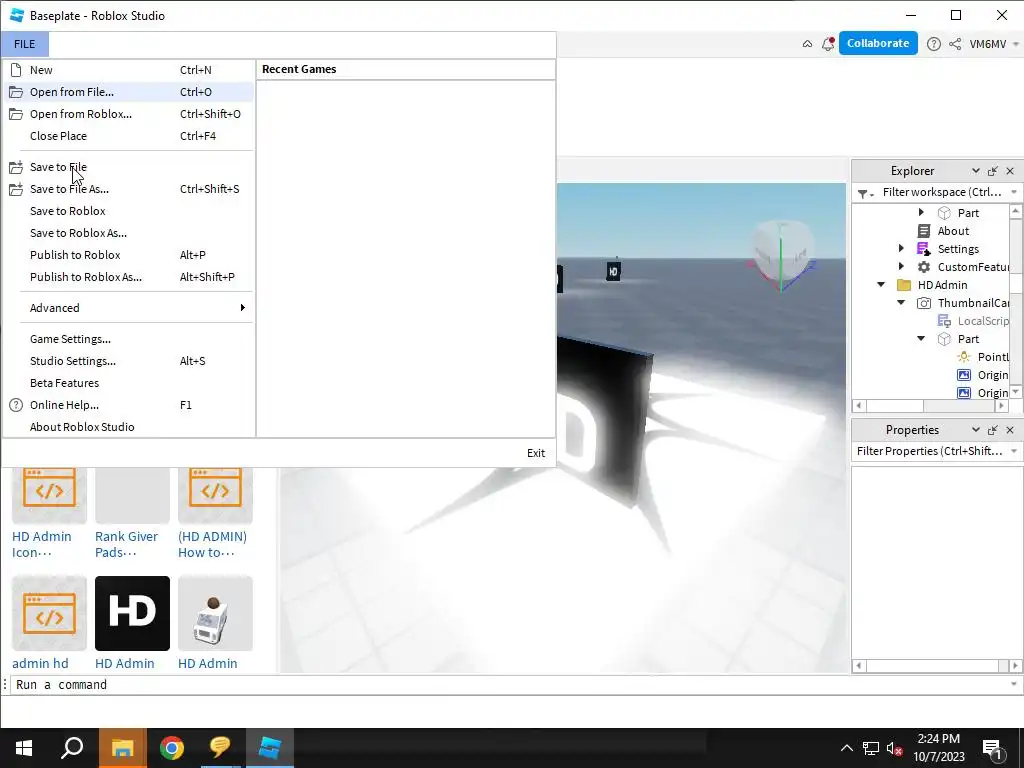Open Filter workspace dropdown arrow

tap(1014, 192)
